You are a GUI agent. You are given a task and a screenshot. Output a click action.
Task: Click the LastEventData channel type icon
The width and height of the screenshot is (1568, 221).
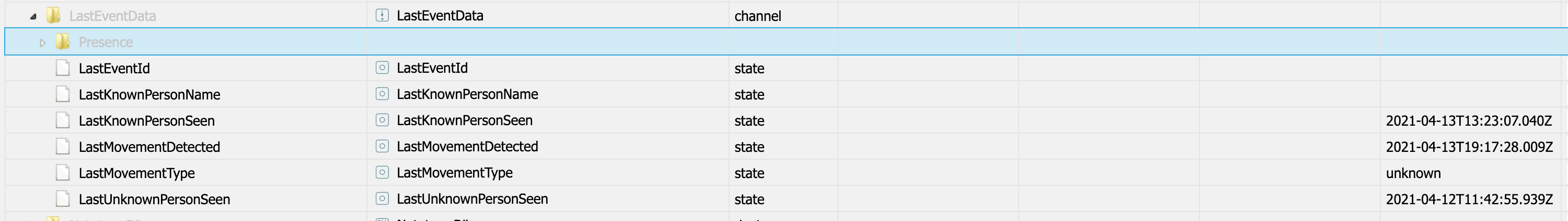pos(382,15)
